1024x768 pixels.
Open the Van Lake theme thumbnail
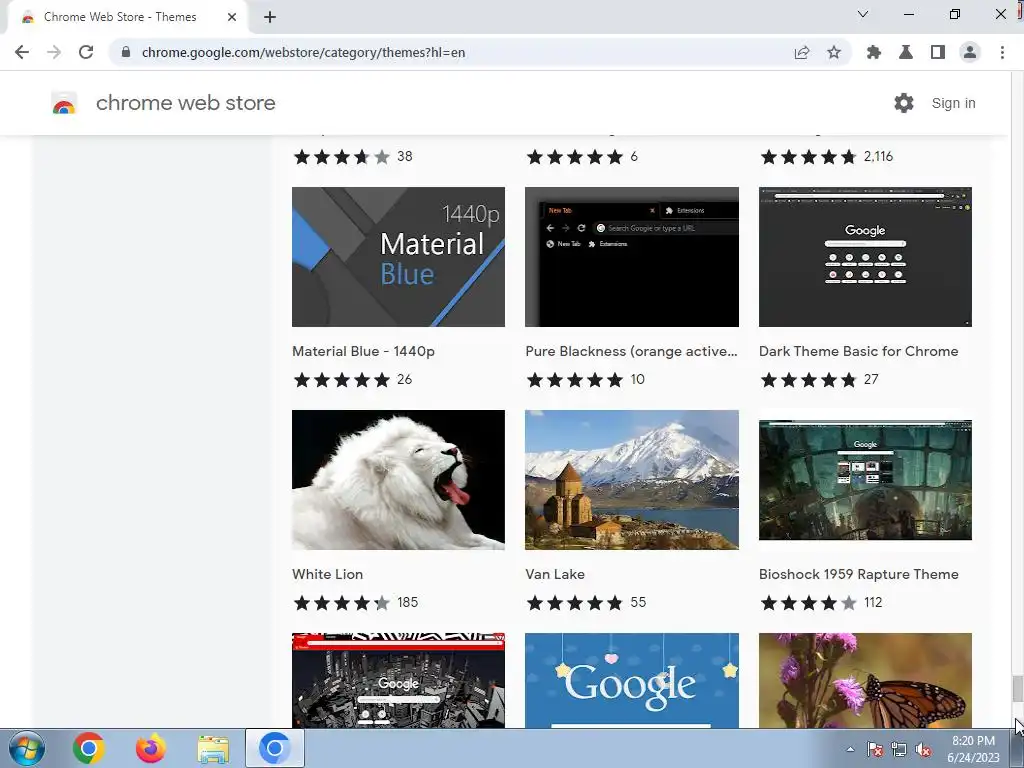click(632, 480)
